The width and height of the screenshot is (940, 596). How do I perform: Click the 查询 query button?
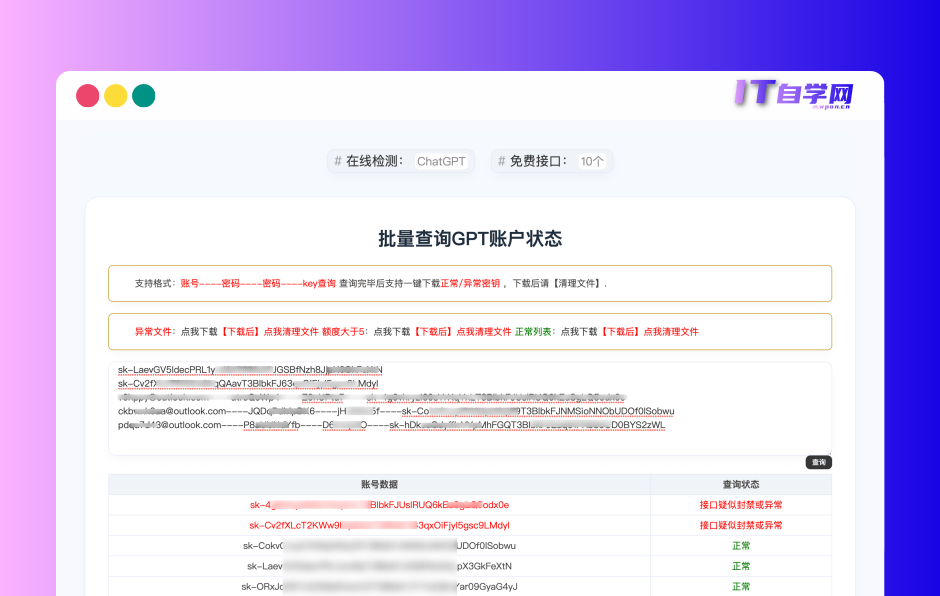click(x=818, y=462)
